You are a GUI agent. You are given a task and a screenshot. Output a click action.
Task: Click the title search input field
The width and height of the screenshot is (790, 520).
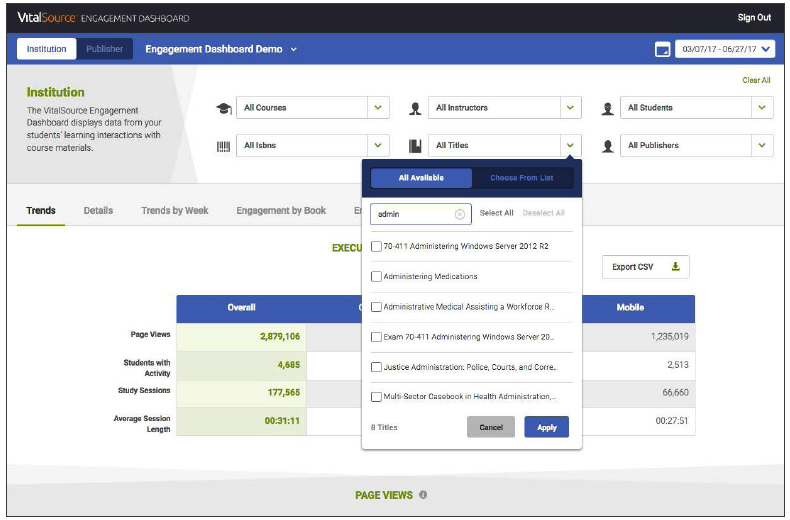[412, 214]
